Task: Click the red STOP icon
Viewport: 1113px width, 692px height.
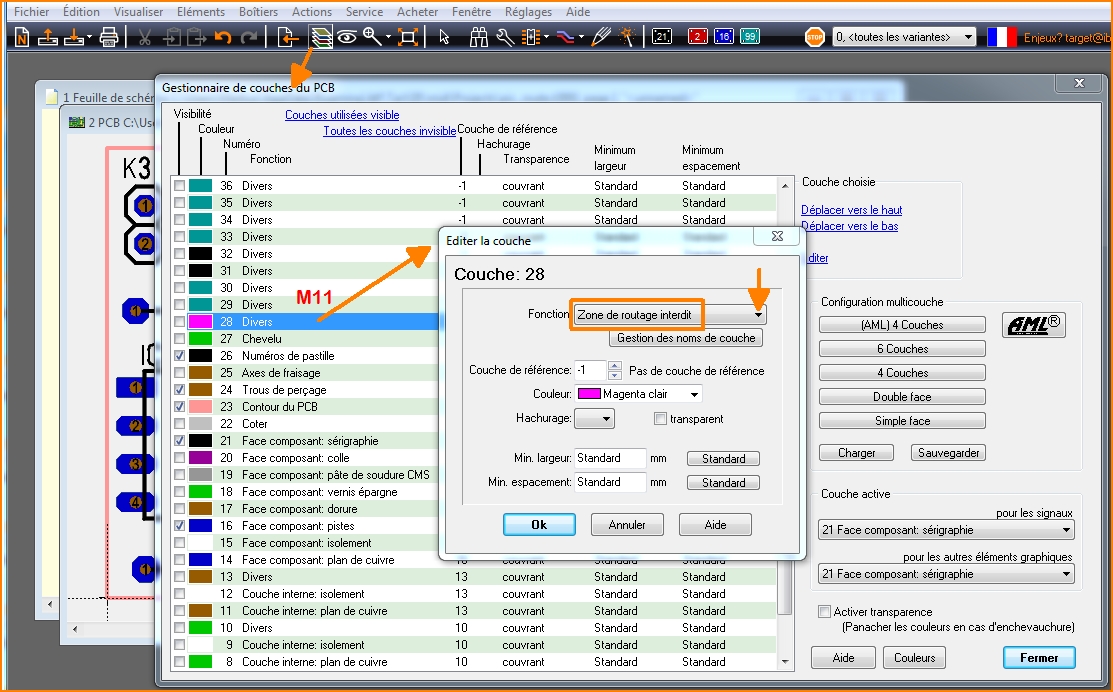Action: click(815, 37)
